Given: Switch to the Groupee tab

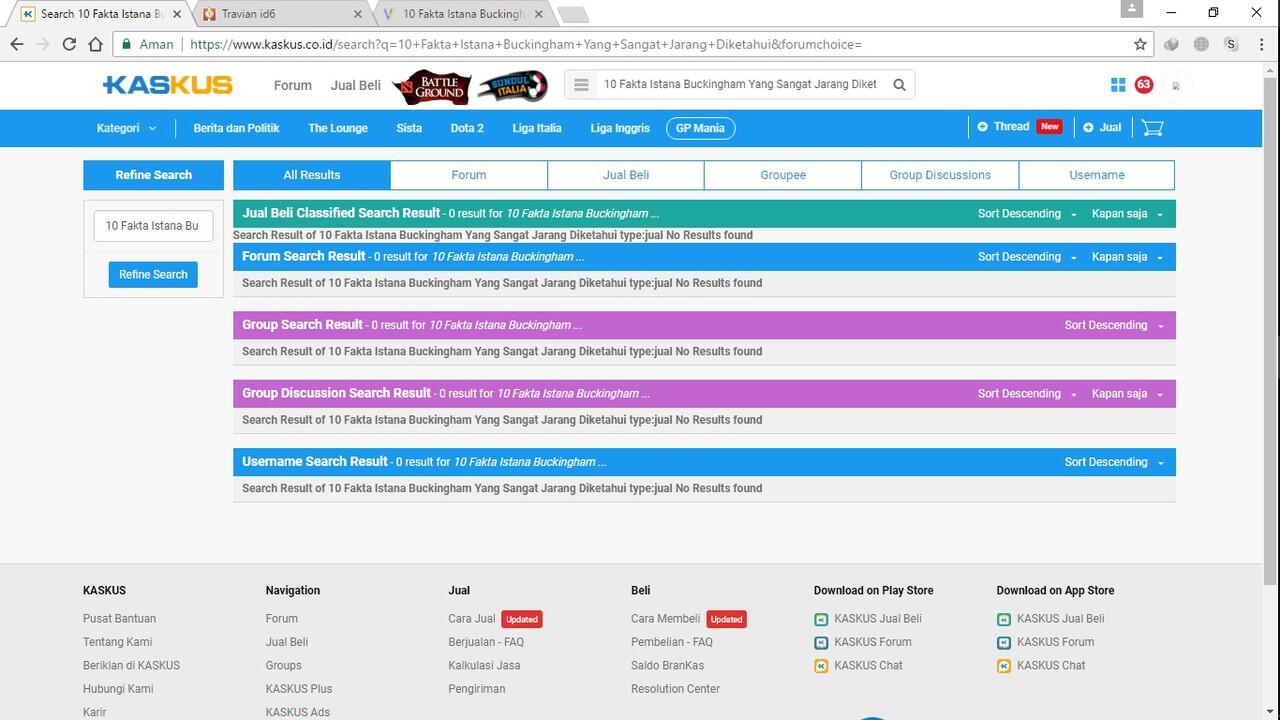Looking at the screenshot, I should tap(783, 175).
